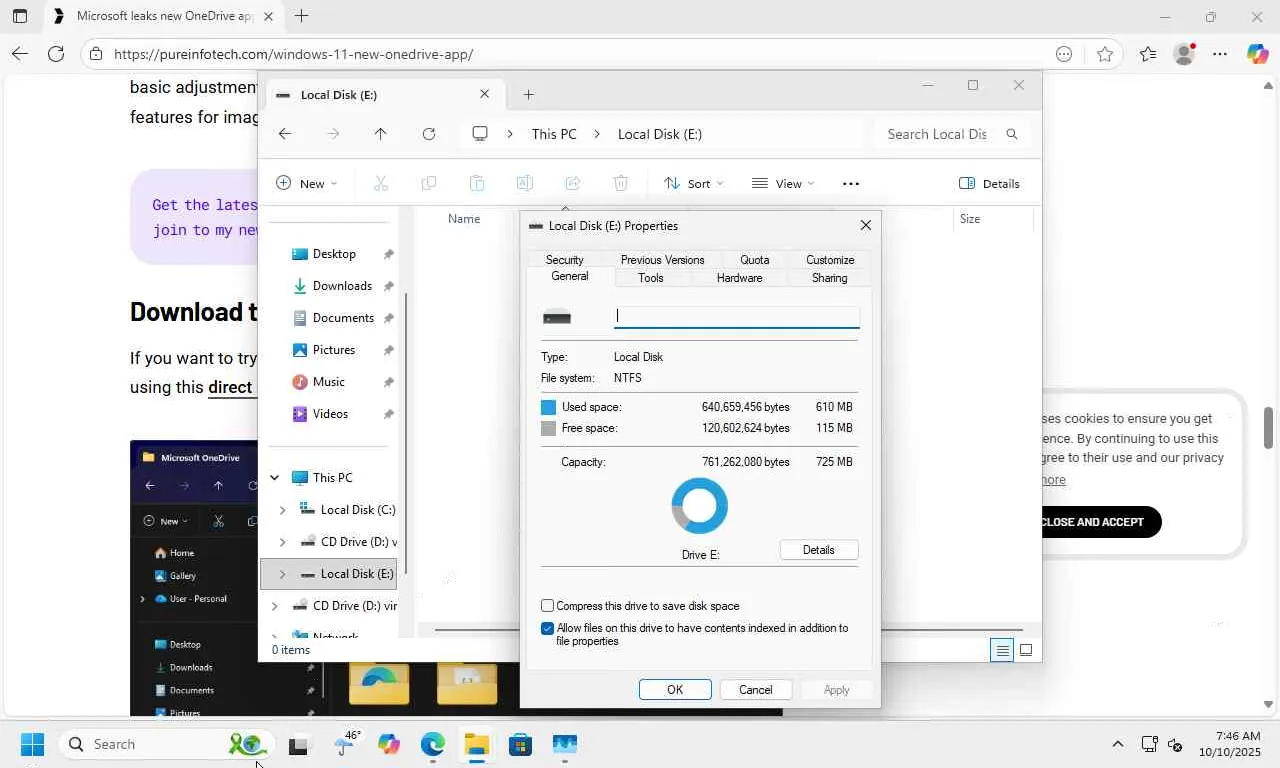This screenshot has height=768, width=1280.
Task: Switch to the Hardware tab
Action: [x=739, y=278]
